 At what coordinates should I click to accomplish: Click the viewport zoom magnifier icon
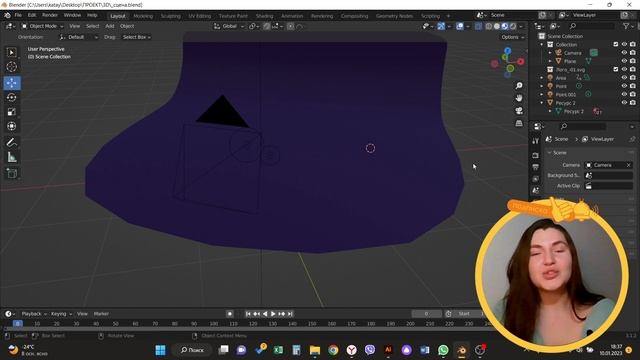pyautogui.click(x=519, y=86)
